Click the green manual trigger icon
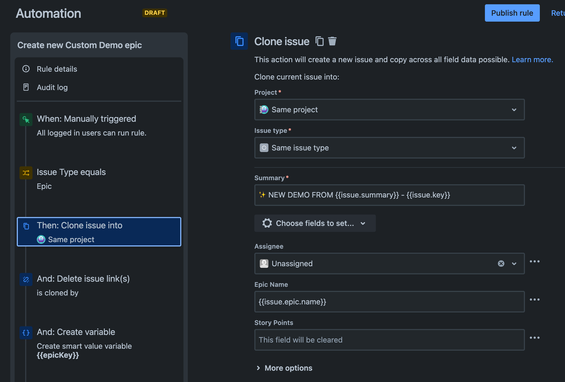Screen dimensions: 565x382 (26, 119)
